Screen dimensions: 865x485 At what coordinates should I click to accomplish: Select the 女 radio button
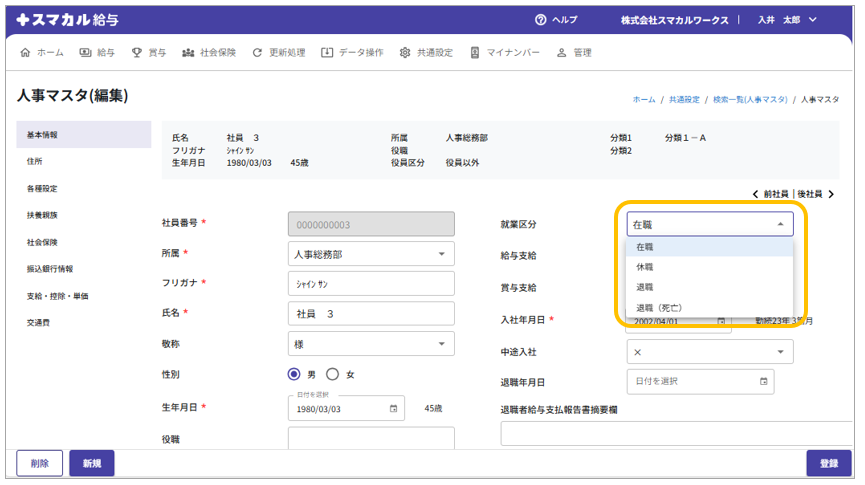(333, 374)
